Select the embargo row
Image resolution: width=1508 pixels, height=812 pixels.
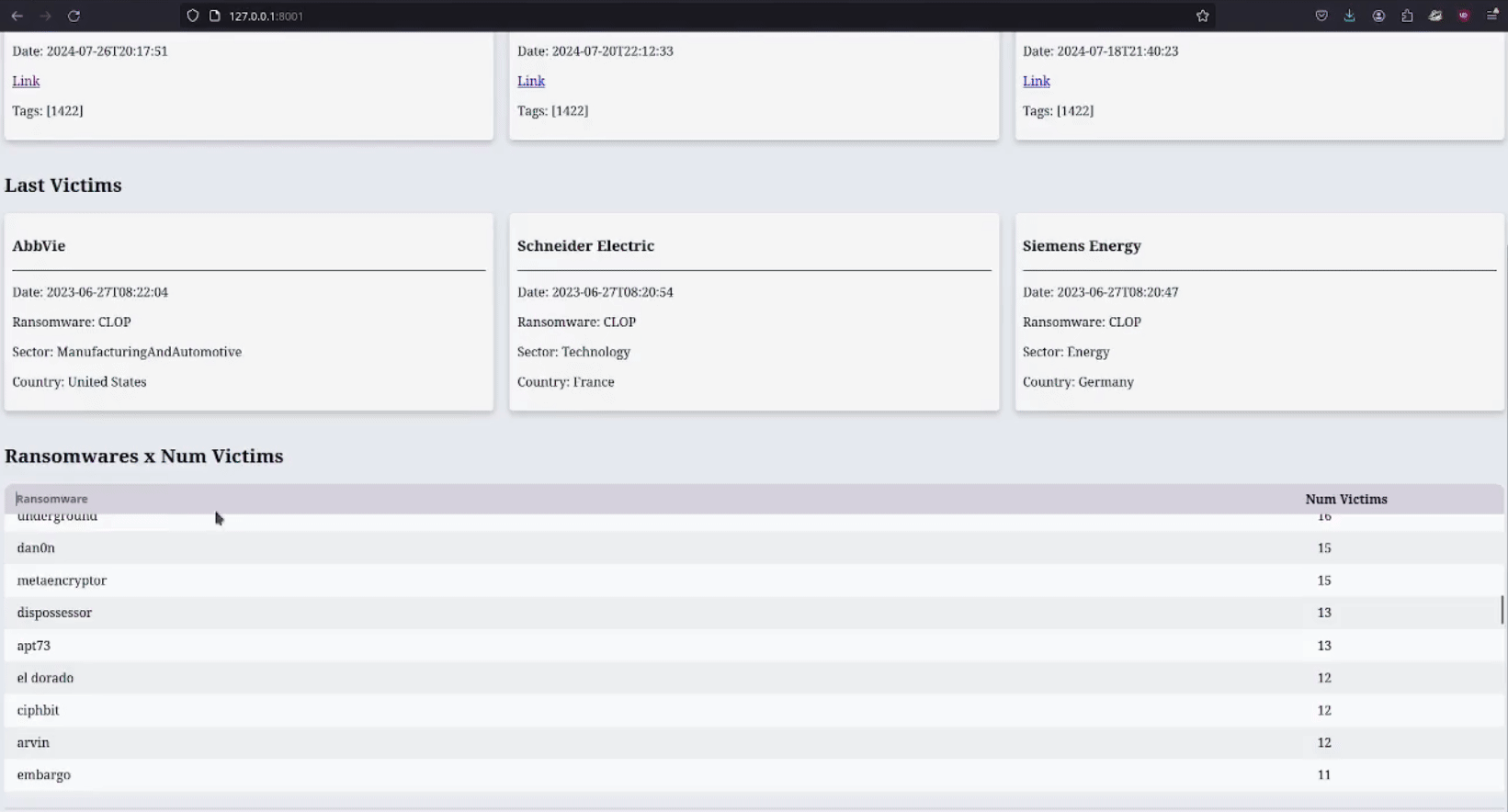(754, 775)
